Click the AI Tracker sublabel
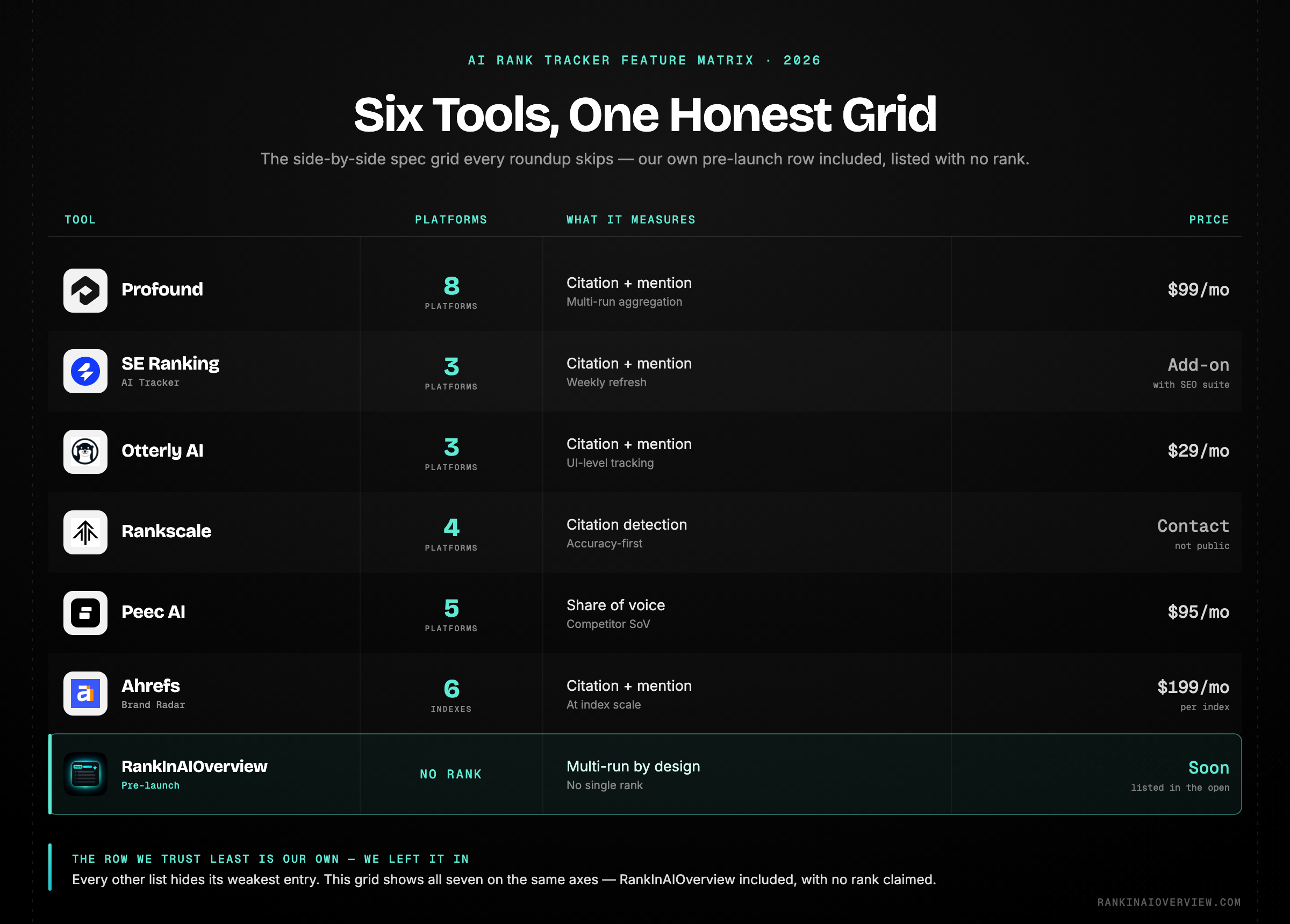 pos(150,382)
